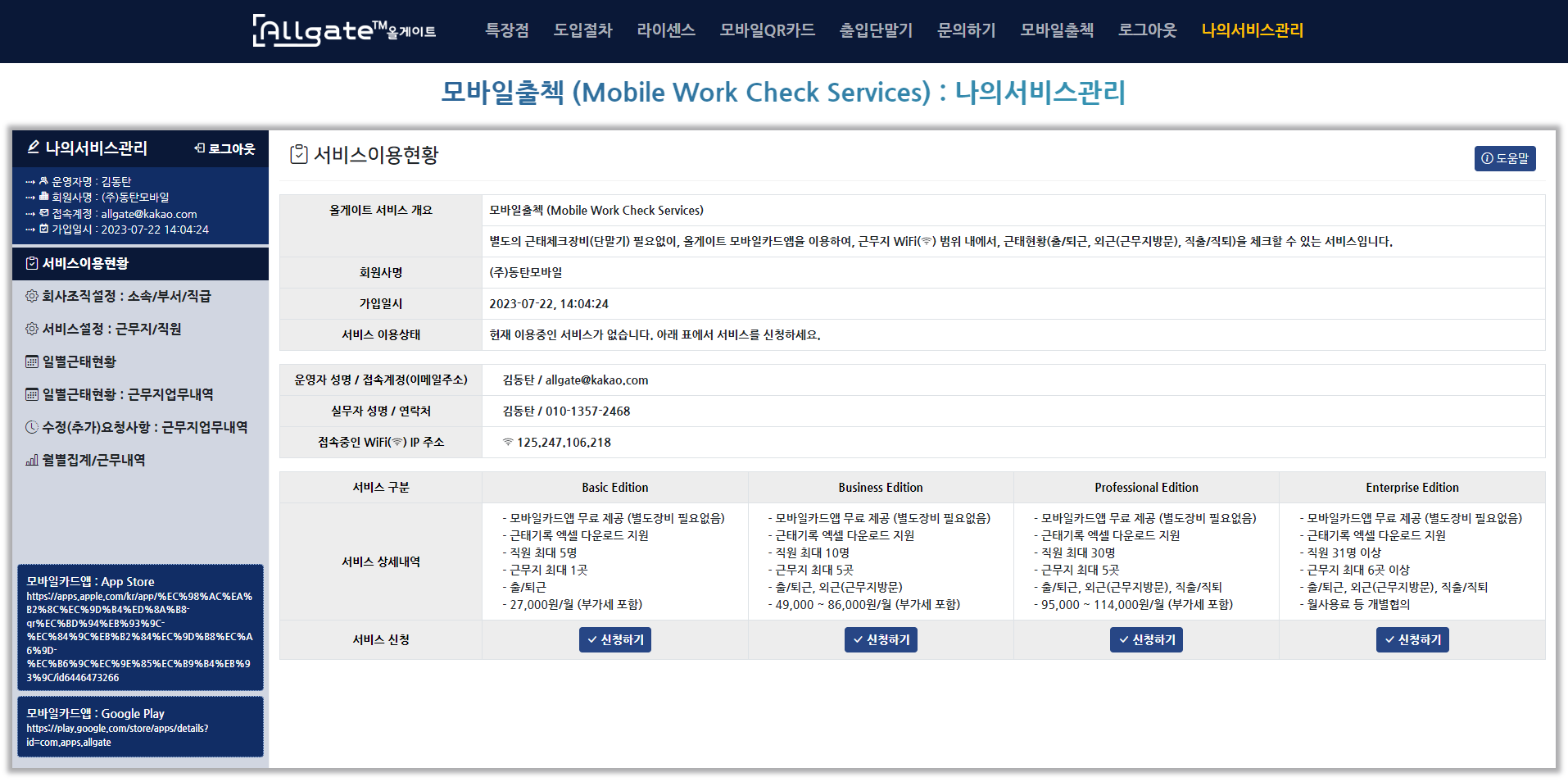Open 특장점 menu in top navigation

(x=507, y=30)
